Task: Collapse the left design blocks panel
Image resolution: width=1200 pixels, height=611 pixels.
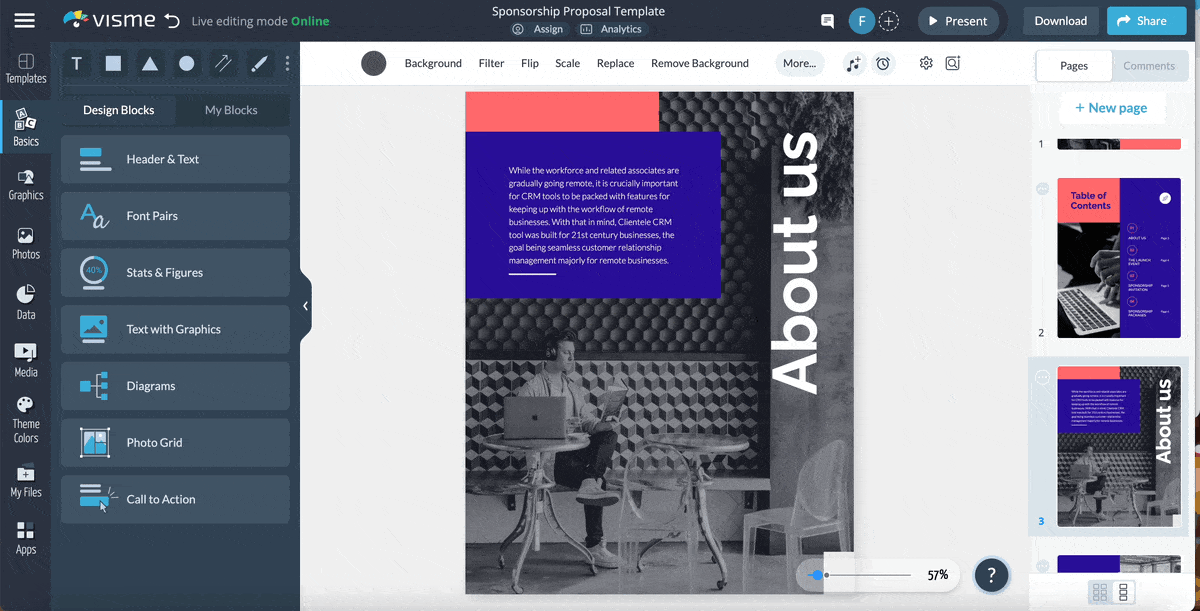Action: [306, 306]
